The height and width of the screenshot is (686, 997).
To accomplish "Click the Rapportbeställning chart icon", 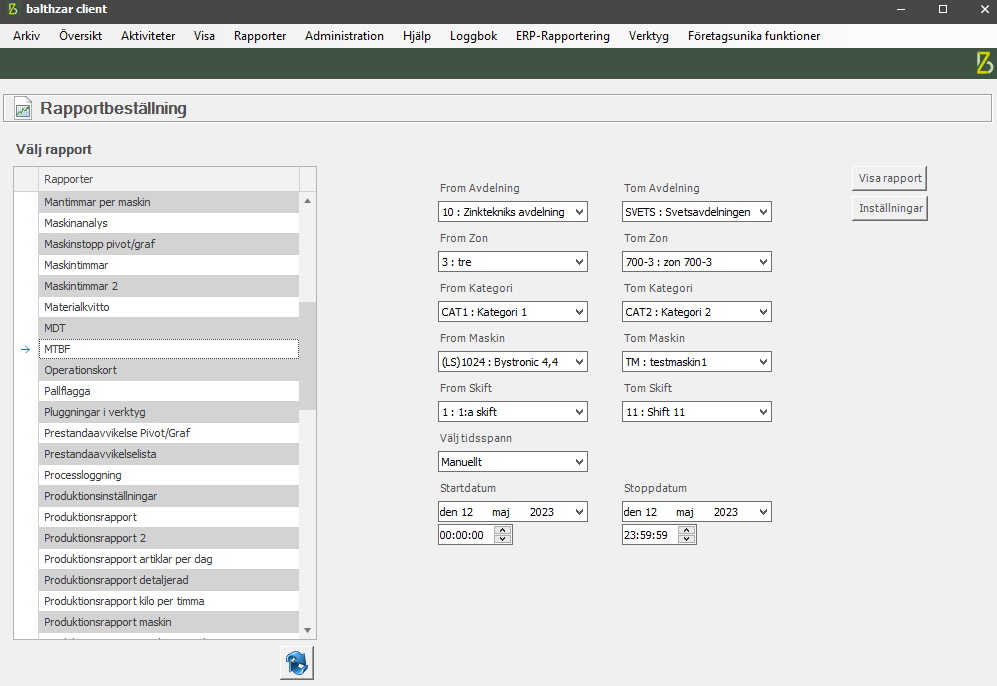I will pos(23,109).
